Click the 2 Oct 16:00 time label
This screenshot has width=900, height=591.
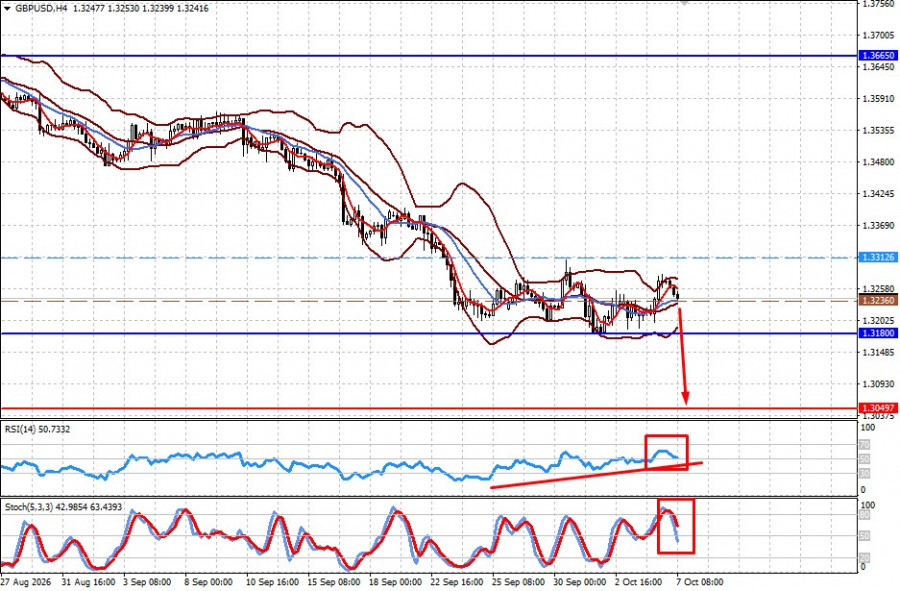point(638,582)
